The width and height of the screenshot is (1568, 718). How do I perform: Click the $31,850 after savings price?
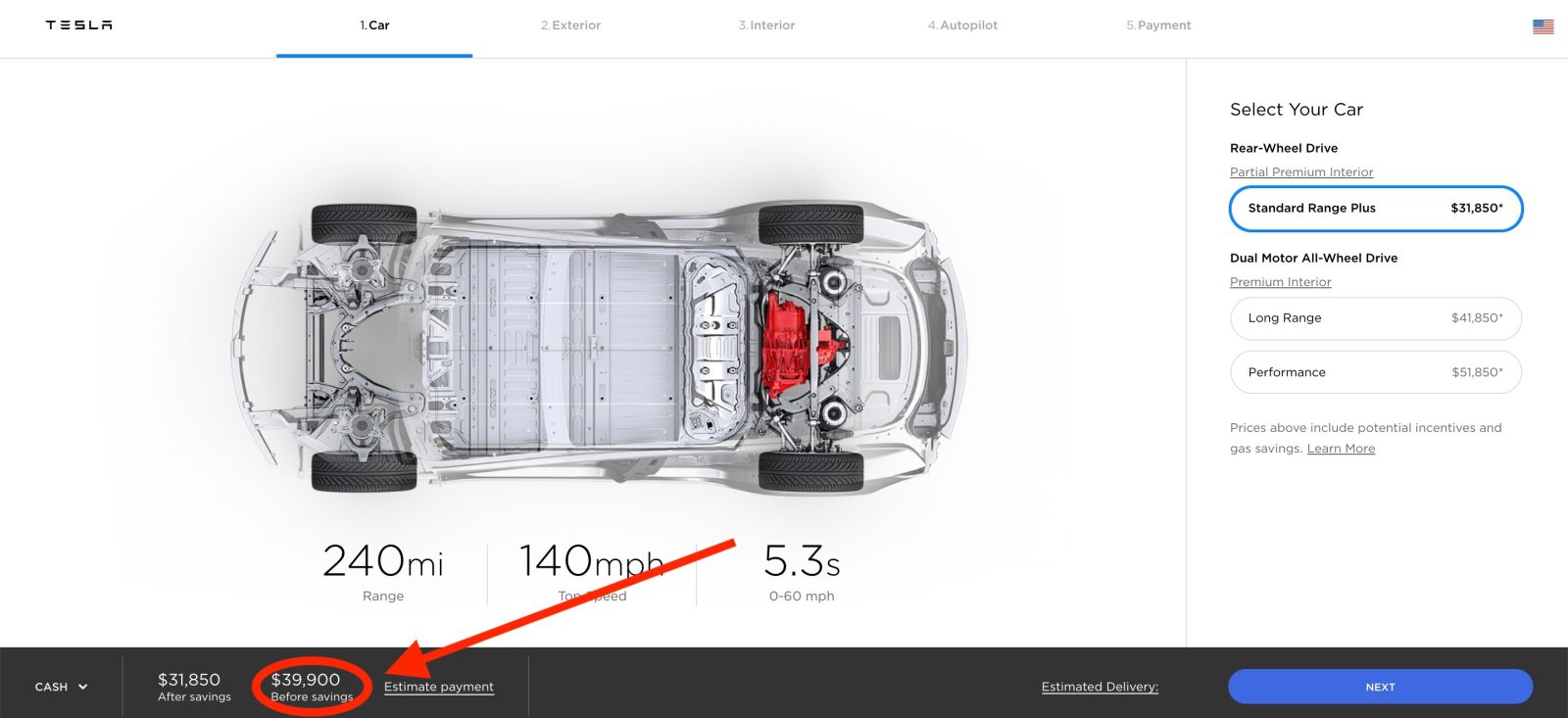click(x=189, y=679)
